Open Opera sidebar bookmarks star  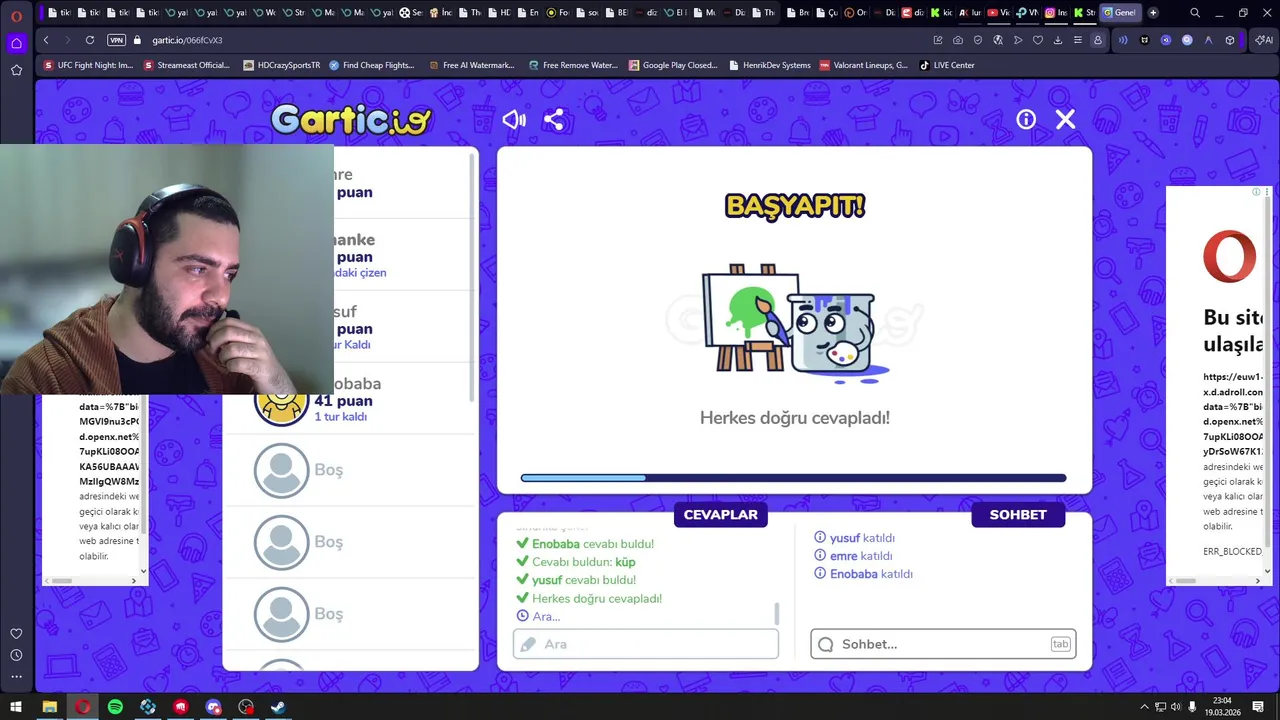click(16, 70)
